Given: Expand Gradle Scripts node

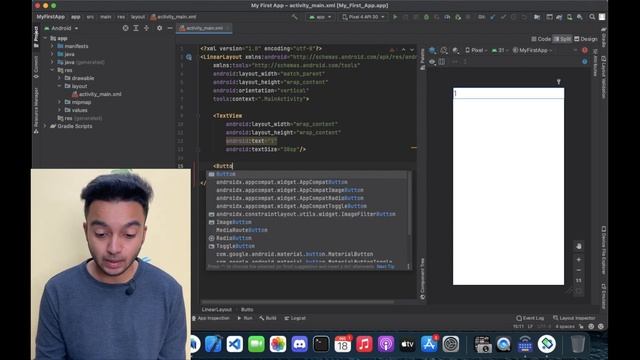Looking at the screenshot, I should coord(45,126).
